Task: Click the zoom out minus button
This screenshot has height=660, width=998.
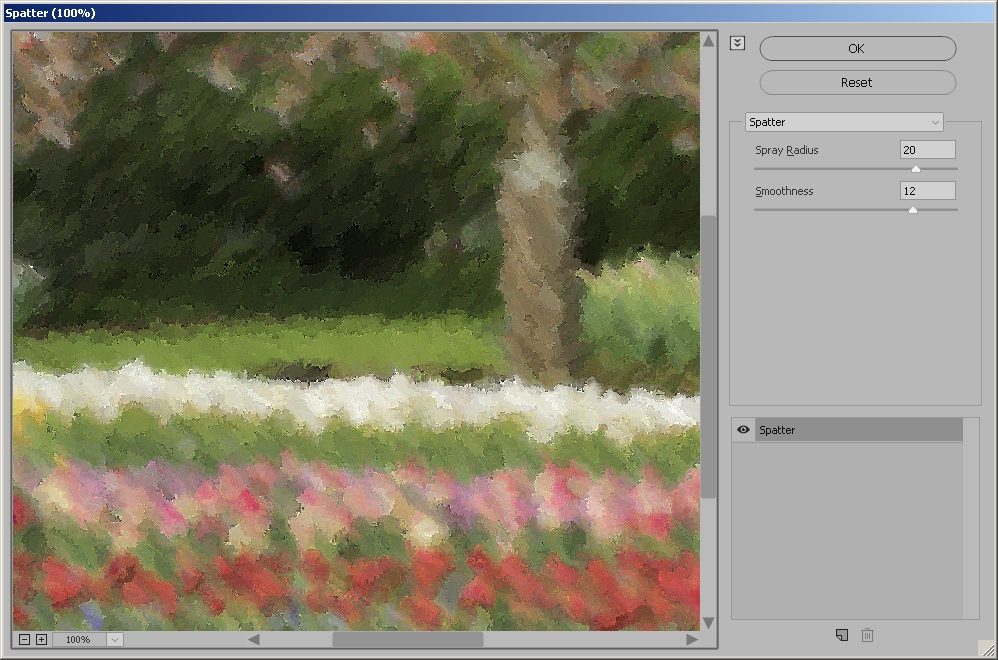Action: pyautogui.click(x=24, y=639)
